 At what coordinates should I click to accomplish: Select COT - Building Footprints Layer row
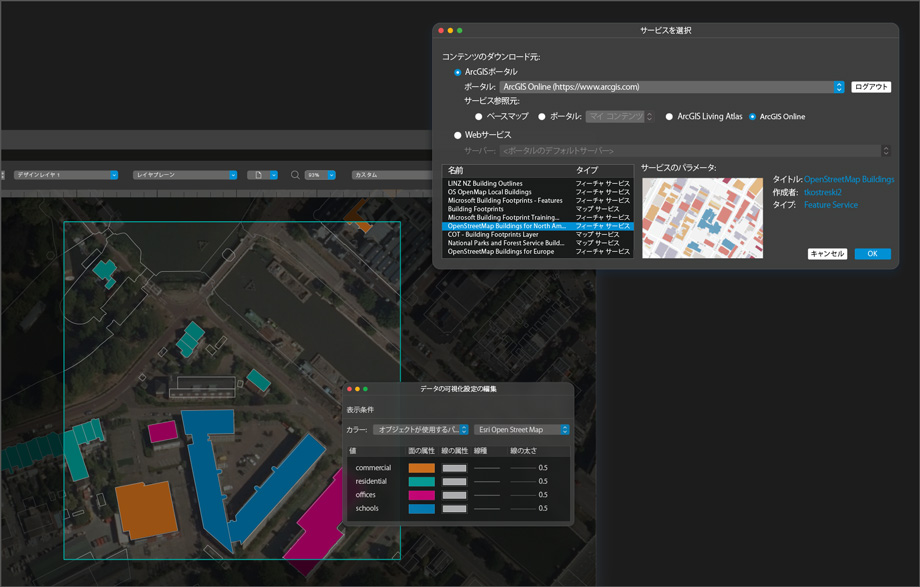pos(537,234)
